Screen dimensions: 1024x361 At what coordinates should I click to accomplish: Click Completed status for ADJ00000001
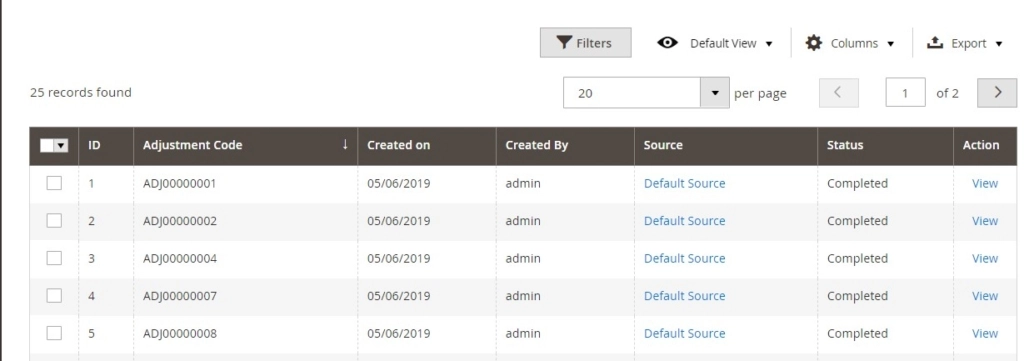857,183
